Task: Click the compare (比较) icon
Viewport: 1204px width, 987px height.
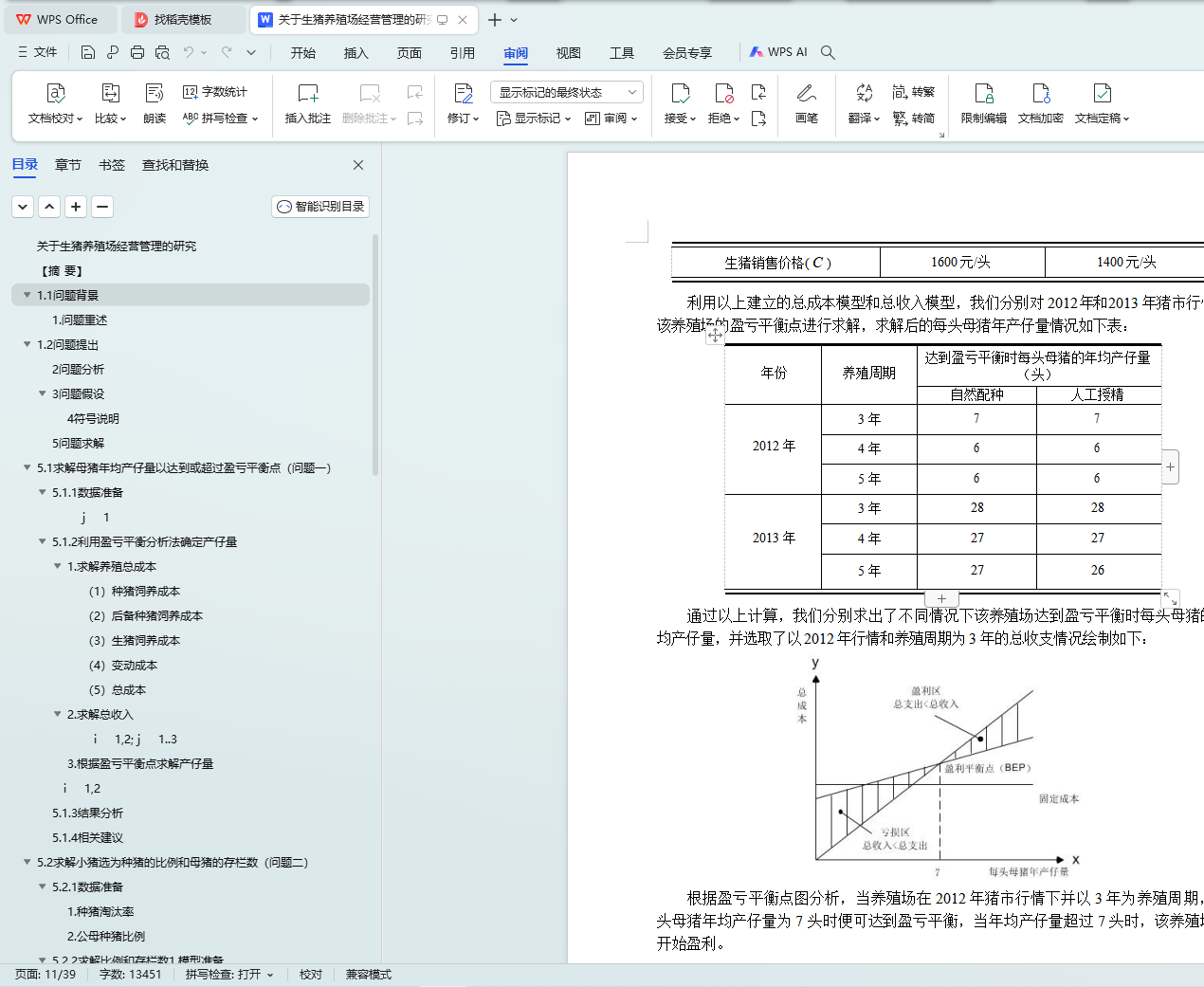Action: (x=110, y=93)
